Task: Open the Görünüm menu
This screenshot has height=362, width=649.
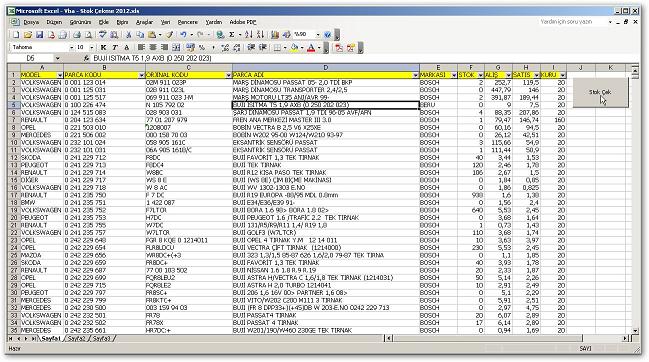Action: click(x=80, y=22)
